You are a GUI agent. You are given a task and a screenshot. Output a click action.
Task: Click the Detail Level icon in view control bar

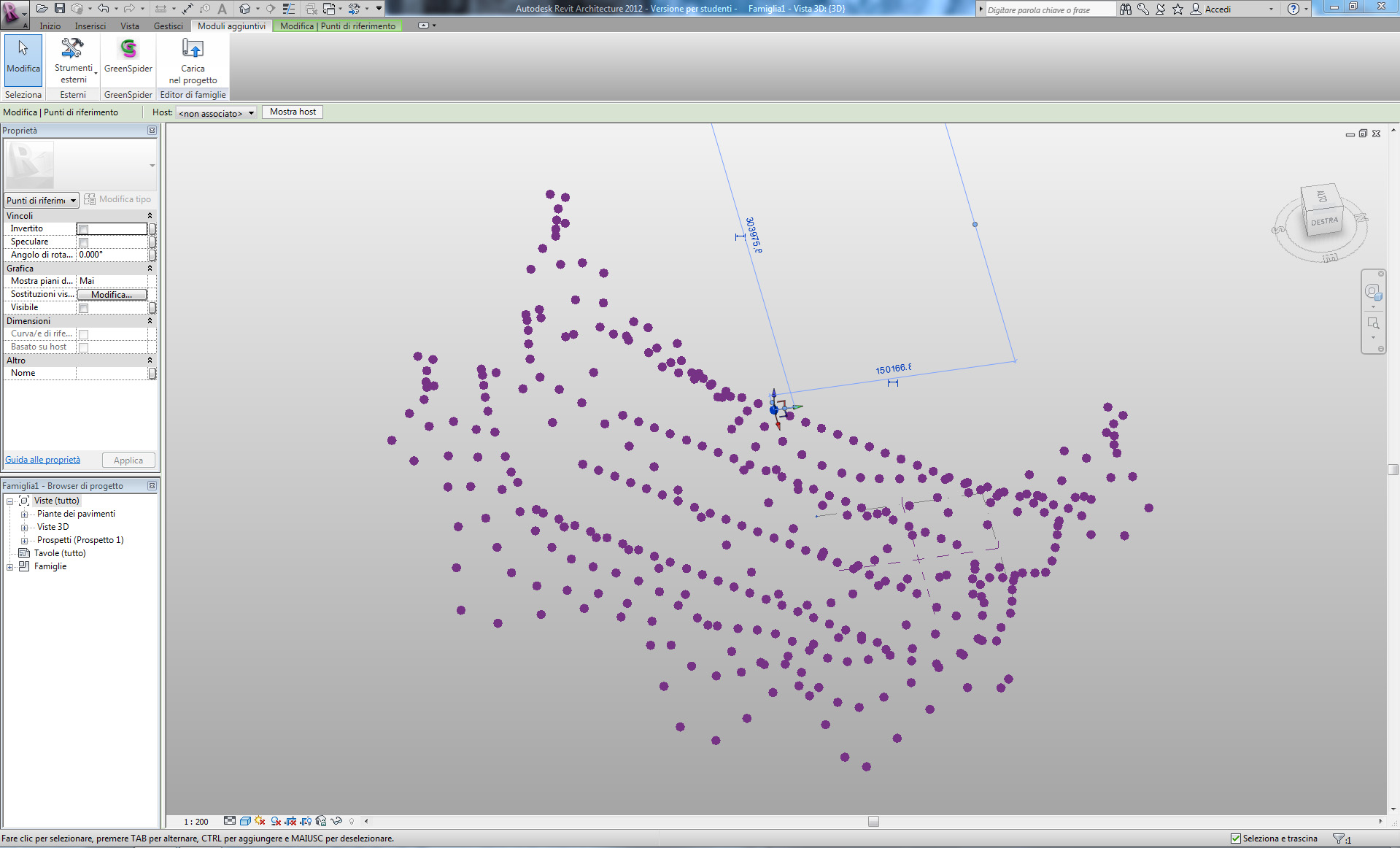pyautogui.click(x=230, y=821)
